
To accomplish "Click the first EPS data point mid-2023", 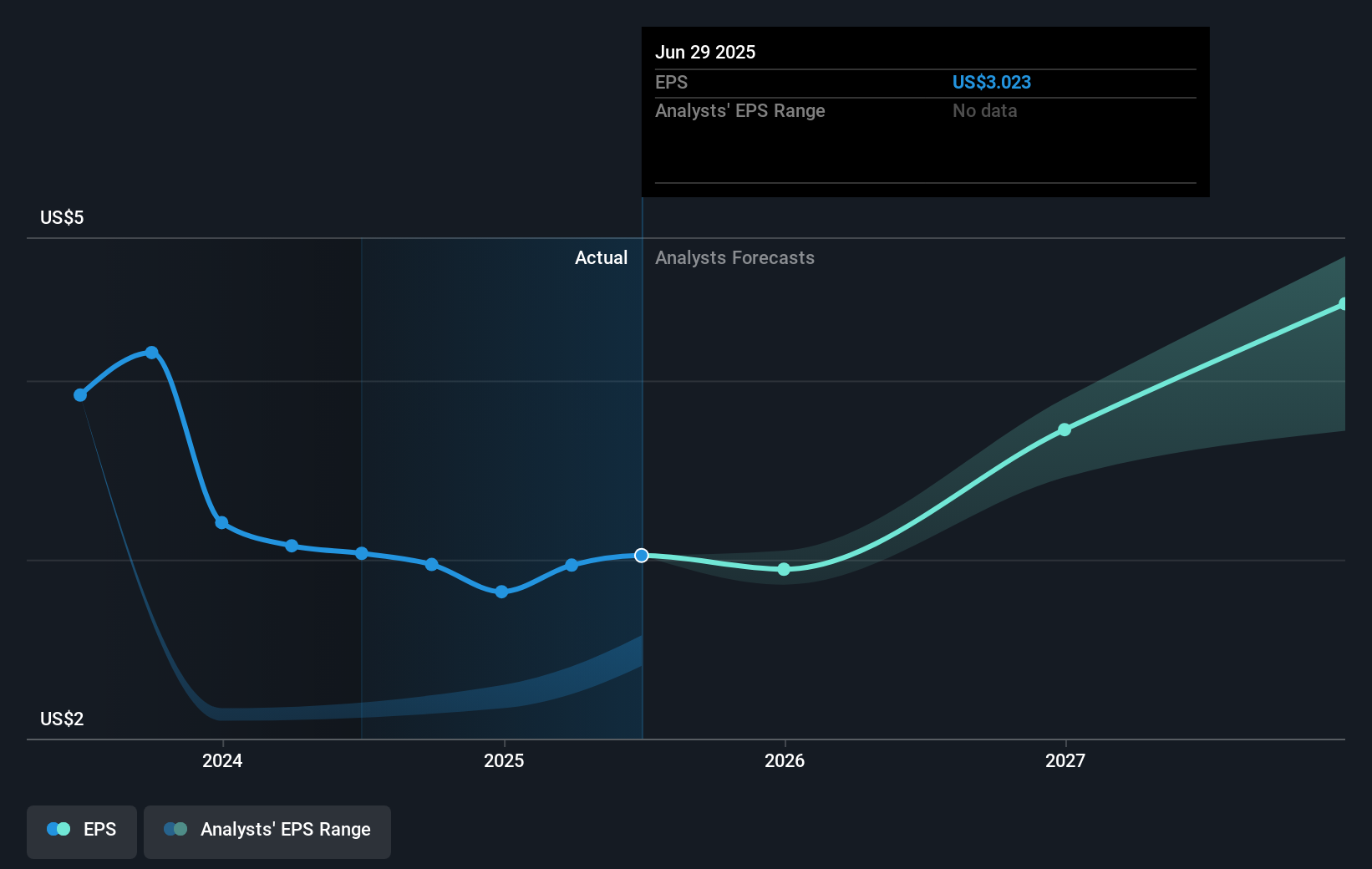I will point(80,395).
